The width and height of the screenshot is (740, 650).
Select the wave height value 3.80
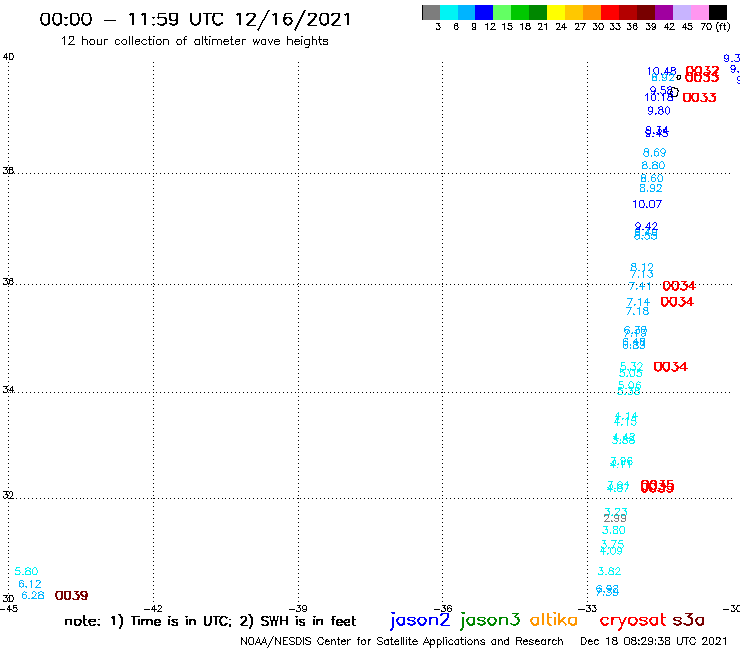click(x=614, y=531)
